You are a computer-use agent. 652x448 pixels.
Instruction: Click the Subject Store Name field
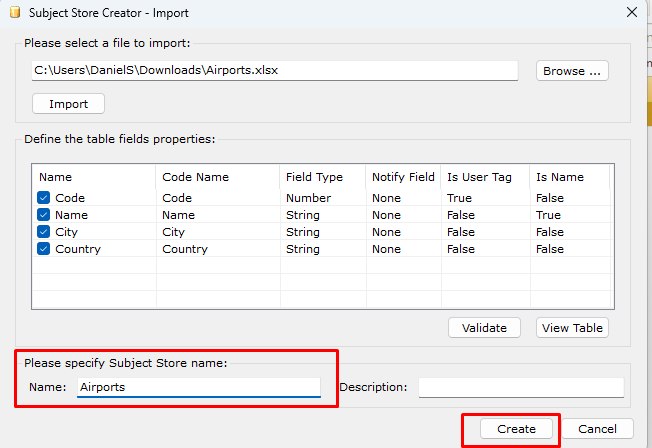click(x=199, y=387)
